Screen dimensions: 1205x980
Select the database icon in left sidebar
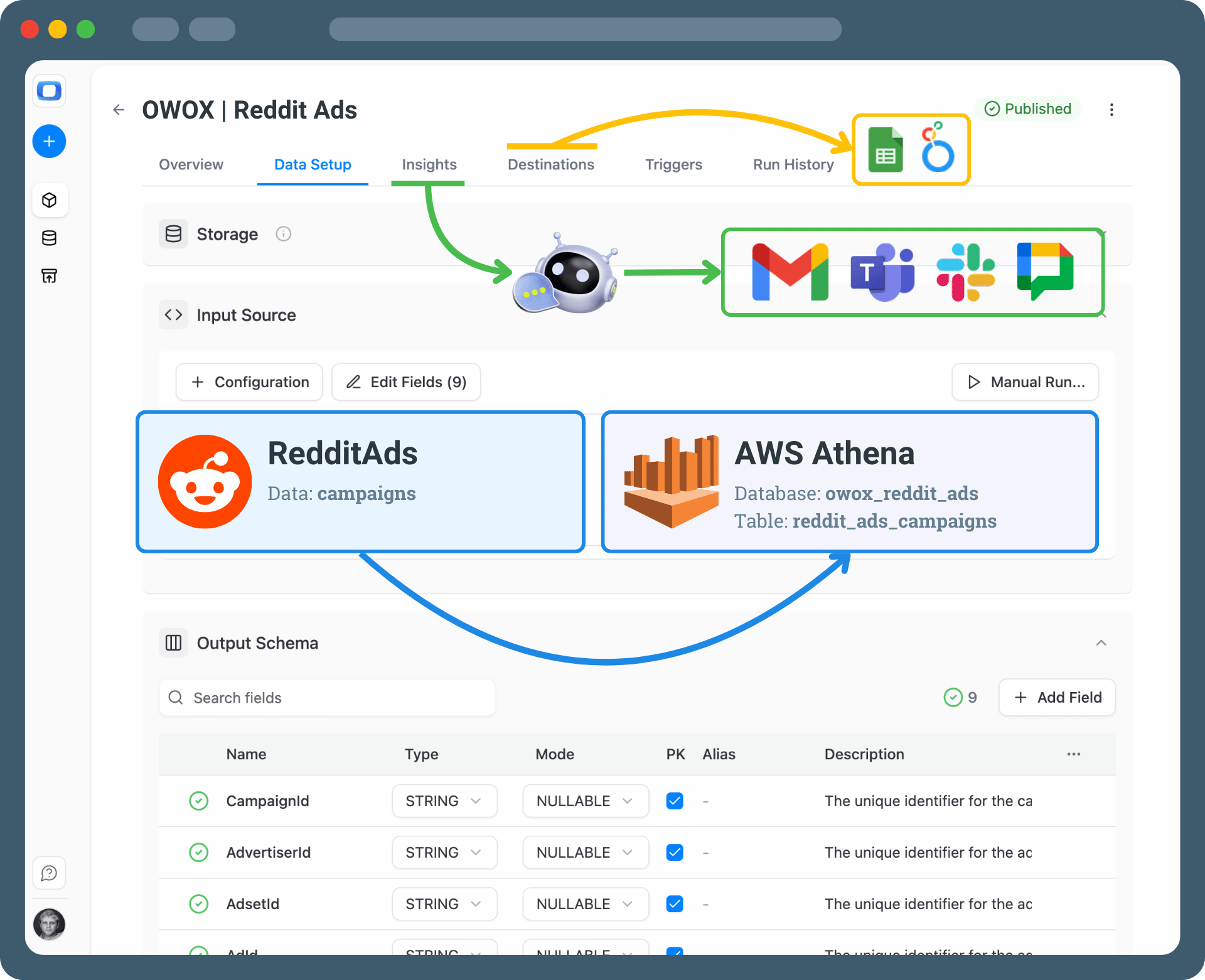[x=49, y=238]
